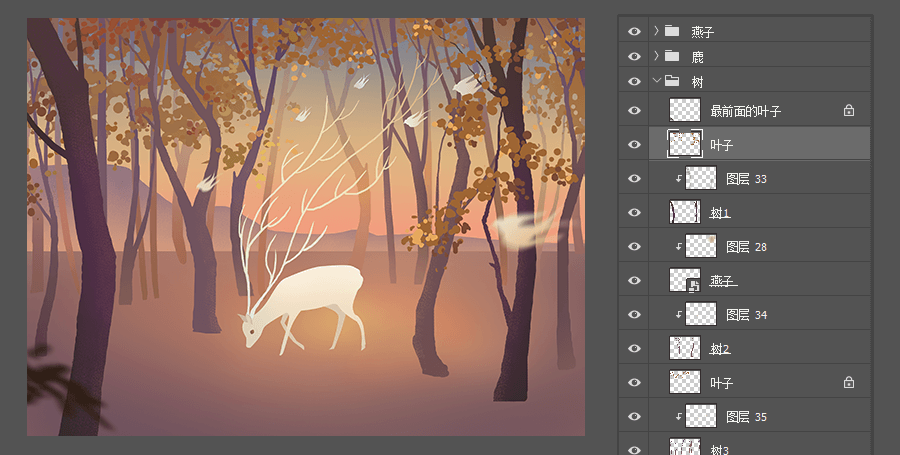900x455 pixels.
Task: Expand the 鹿 group
Action: coord(657,56)
